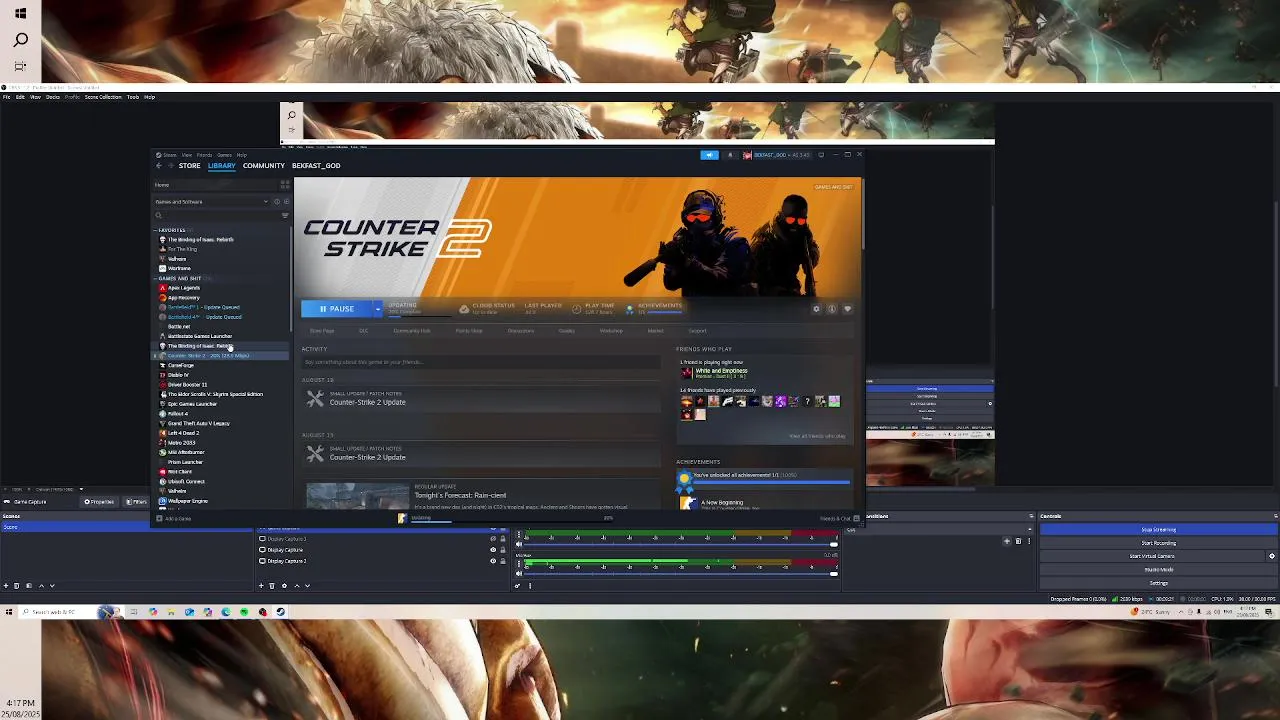Open Tools menu in OBS menu bar
The image size is (1280, 720).
pos(133,97)
